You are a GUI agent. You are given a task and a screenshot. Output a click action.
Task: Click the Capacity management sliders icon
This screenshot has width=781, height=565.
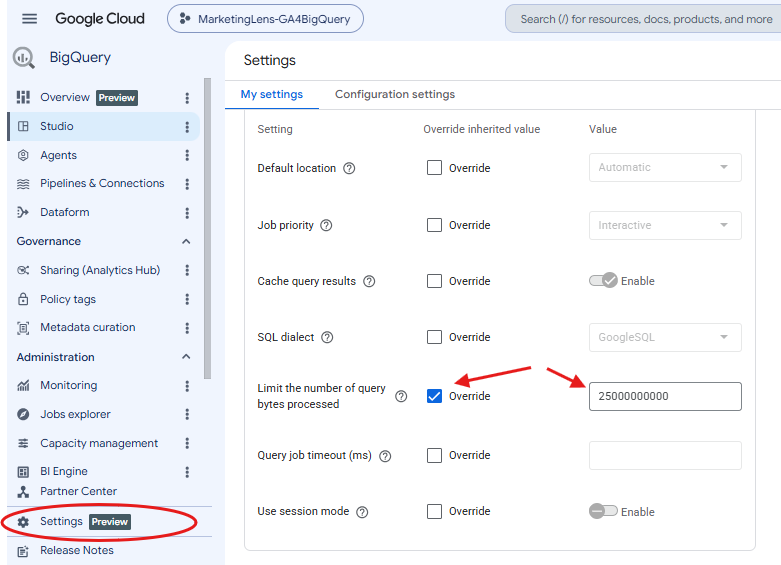pos(23,443)
